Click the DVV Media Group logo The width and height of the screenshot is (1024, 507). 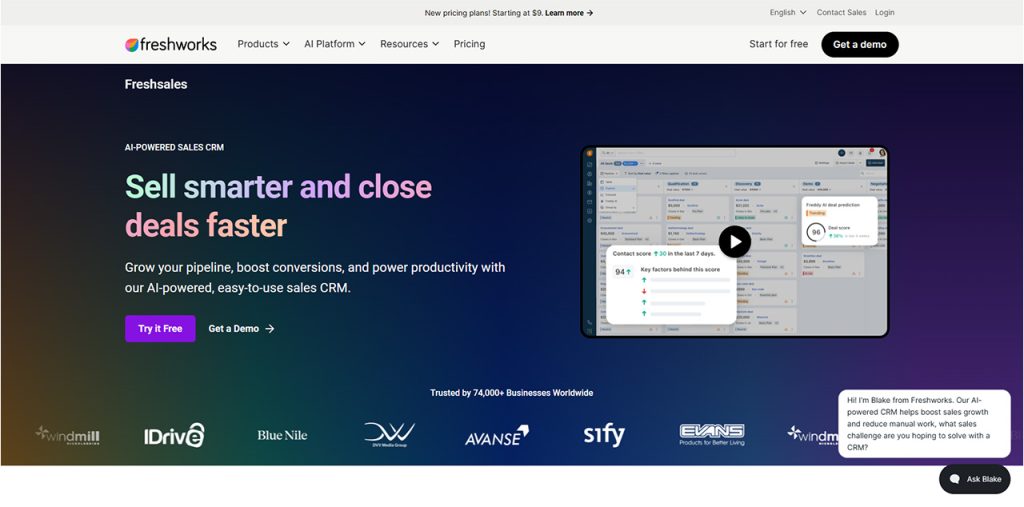coord(389,434)
